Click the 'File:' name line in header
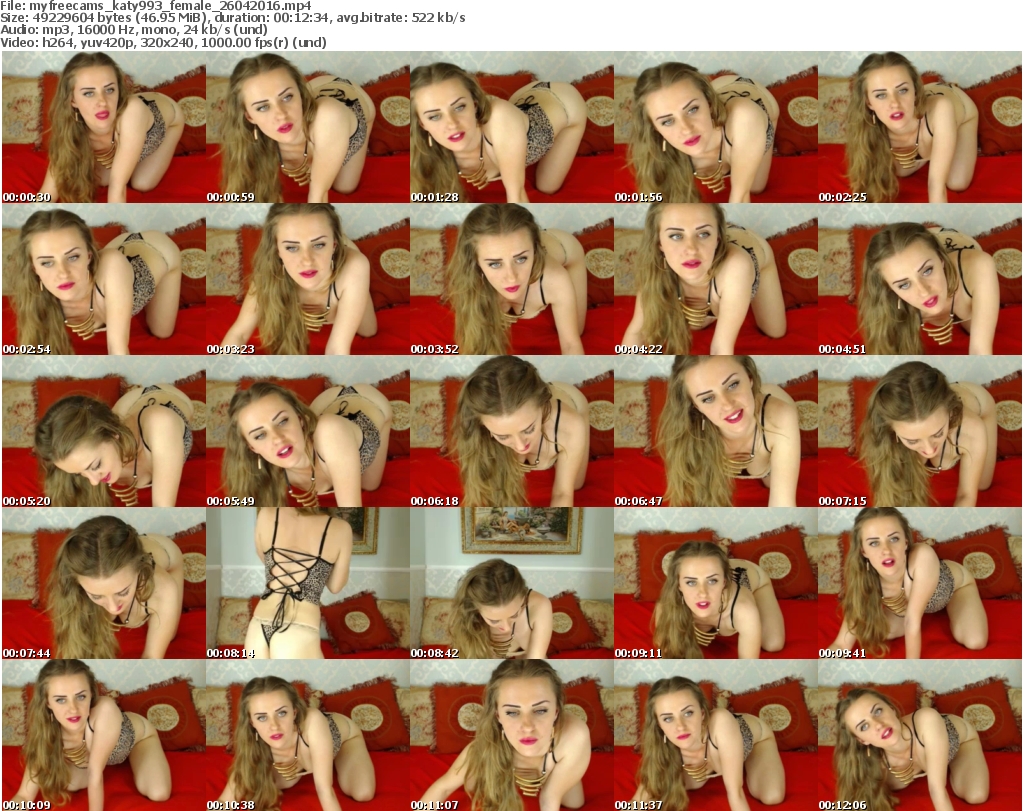This screenshot has height=811, width=1024. tap(156, 6)
